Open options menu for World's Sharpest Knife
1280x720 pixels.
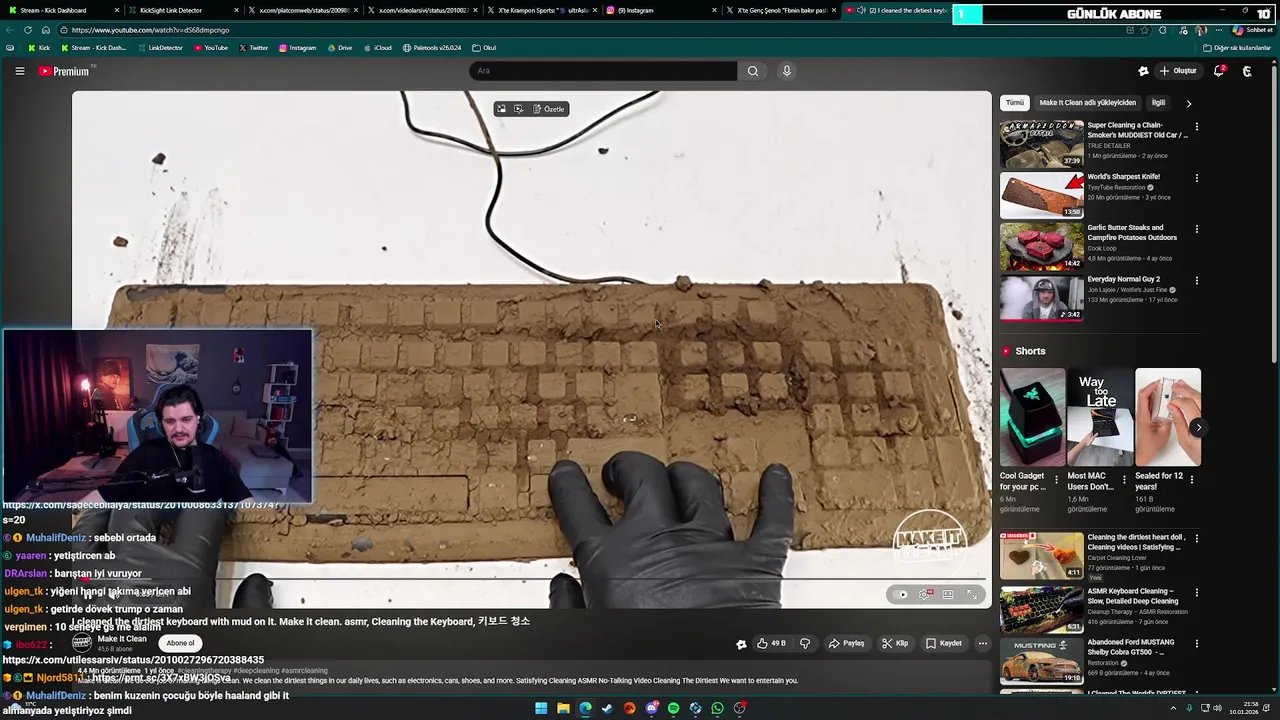pyautogui.click(x=1196, y=178)
